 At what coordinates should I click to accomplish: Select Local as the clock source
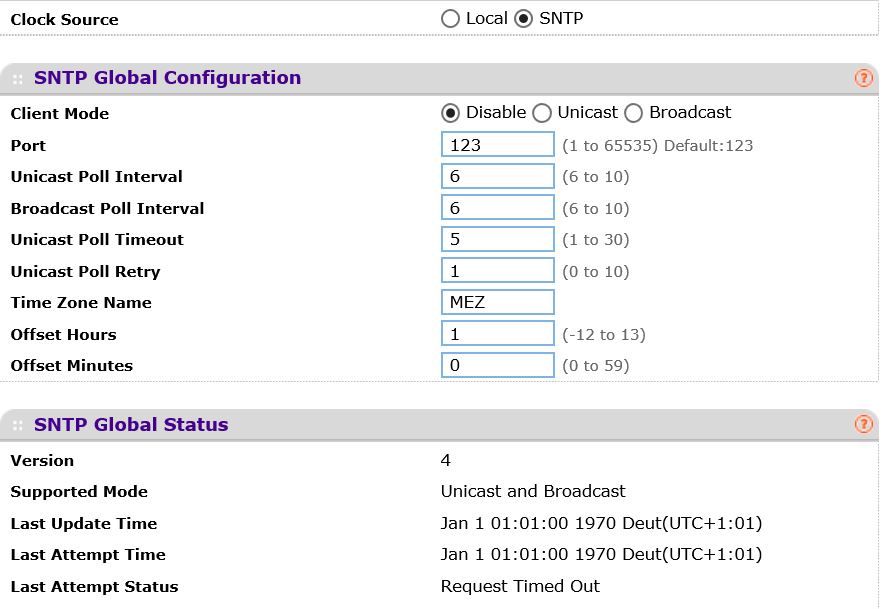point(451,19)
